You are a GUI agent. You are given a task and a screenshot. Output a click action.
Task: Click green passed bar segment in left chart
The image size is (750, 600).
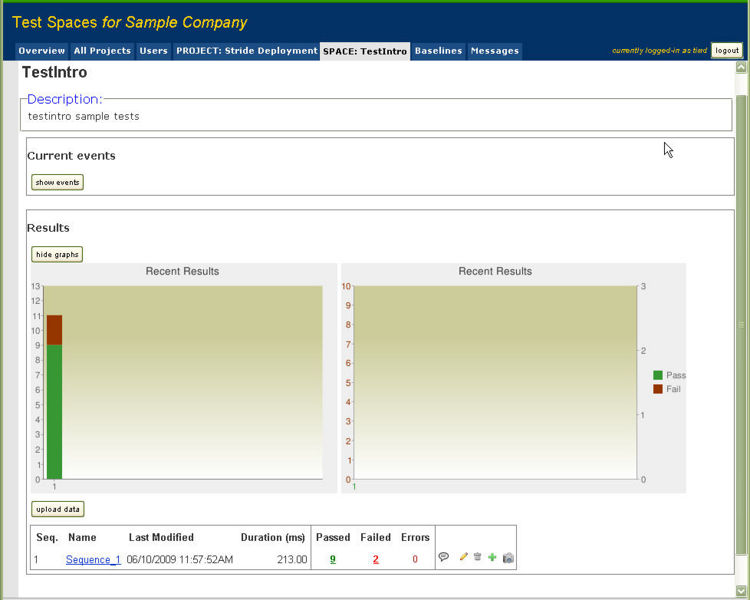tap(55, 411)
